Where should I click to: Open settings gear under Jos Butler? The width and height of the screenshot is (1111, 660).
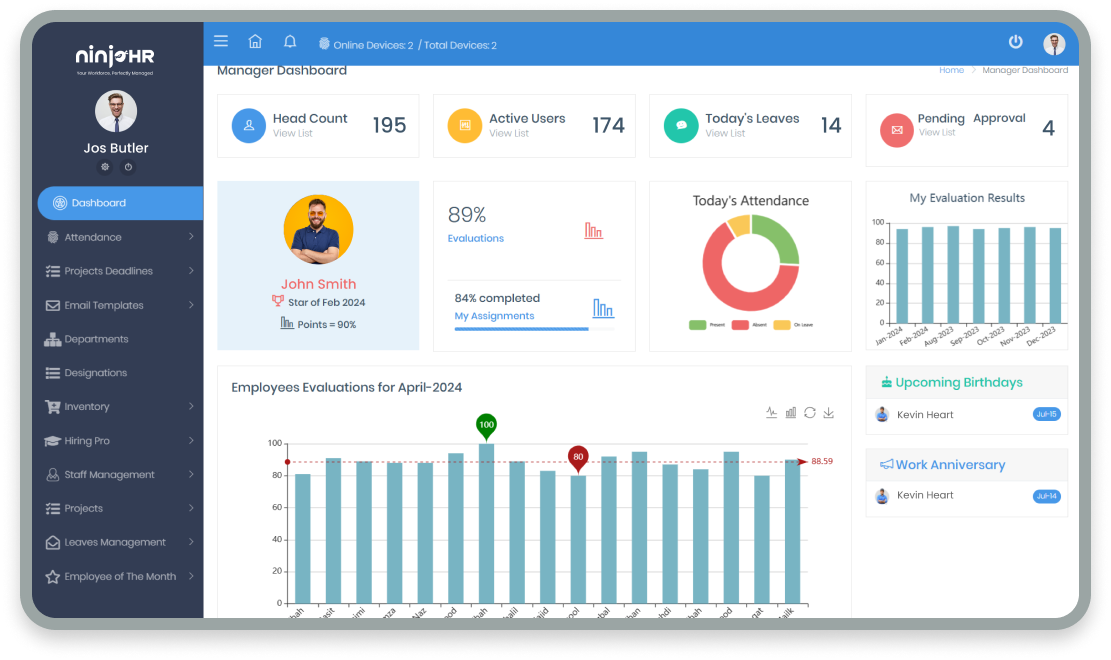(x=105, y=167)
